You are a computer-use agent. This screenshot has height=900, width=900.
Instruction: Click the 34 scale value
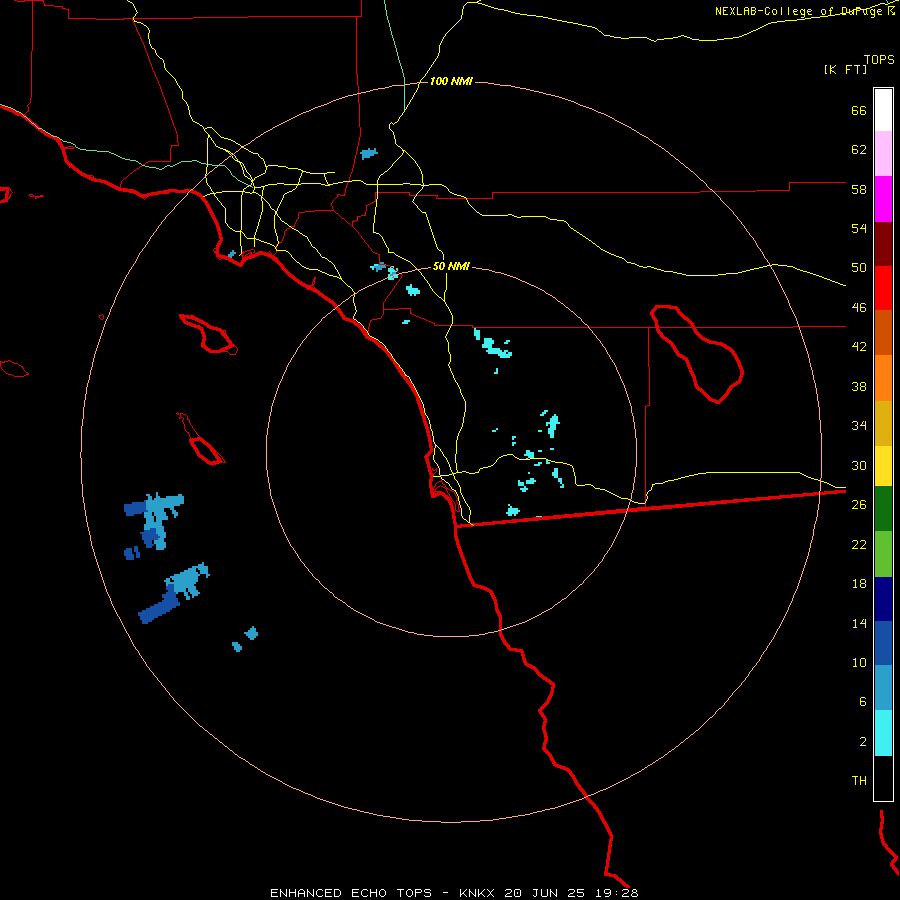tap(859, 426)
